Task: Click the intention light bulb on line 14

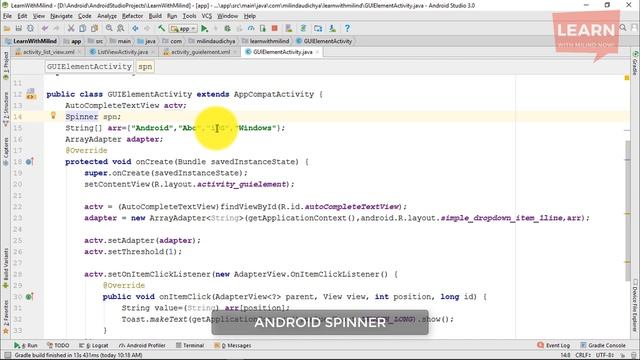Action: [x=53, y=116]
